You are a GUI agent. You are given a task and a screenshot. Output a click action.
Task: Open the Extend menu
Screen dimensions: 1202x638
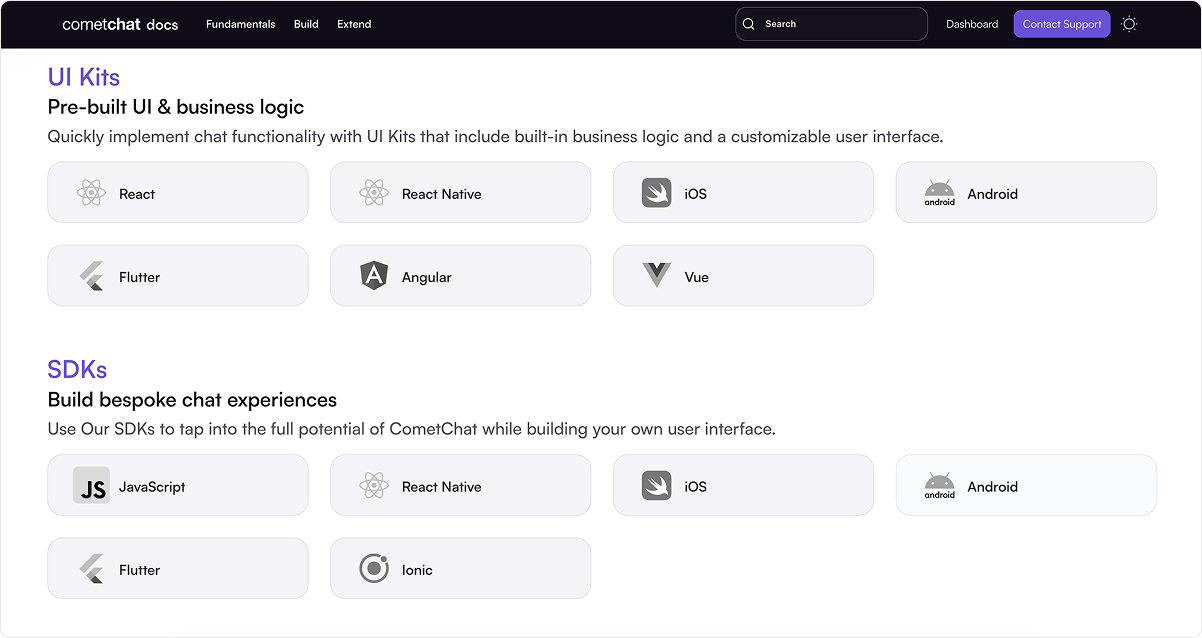(x=354, y=24)
